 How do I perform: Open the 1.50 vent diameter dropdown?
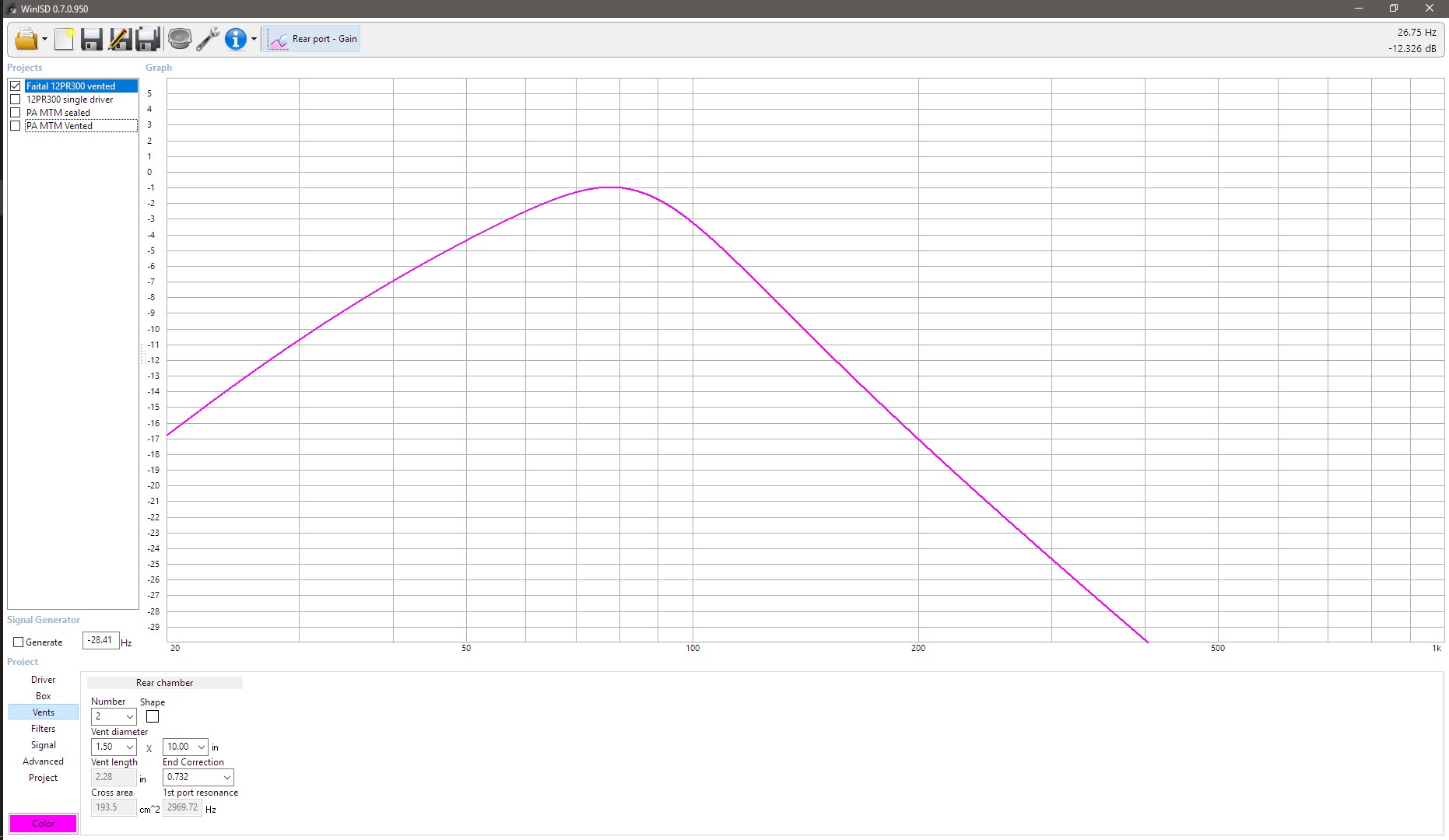(114, 747)
